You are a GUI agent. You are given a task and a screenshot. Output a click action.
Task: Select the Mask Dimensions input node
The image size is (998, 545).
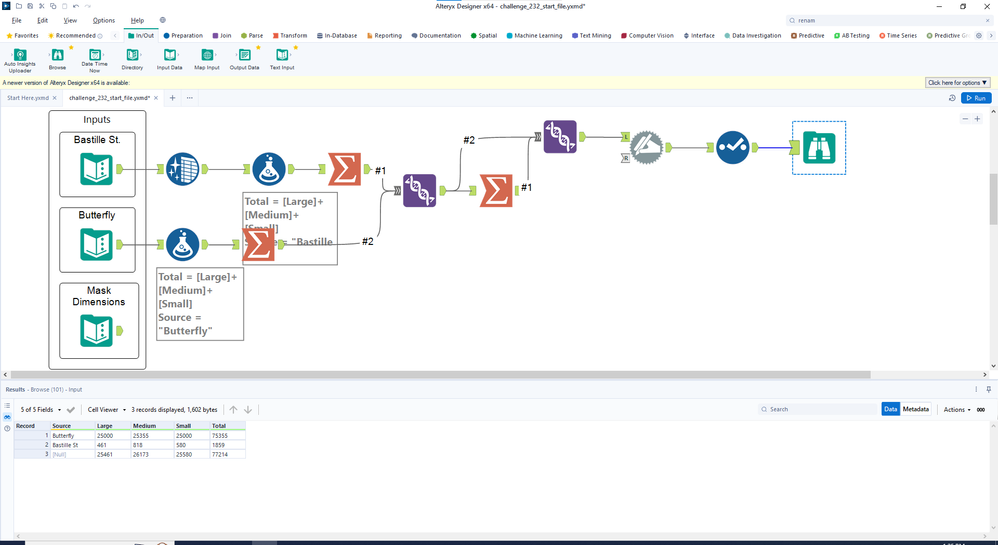97,331
